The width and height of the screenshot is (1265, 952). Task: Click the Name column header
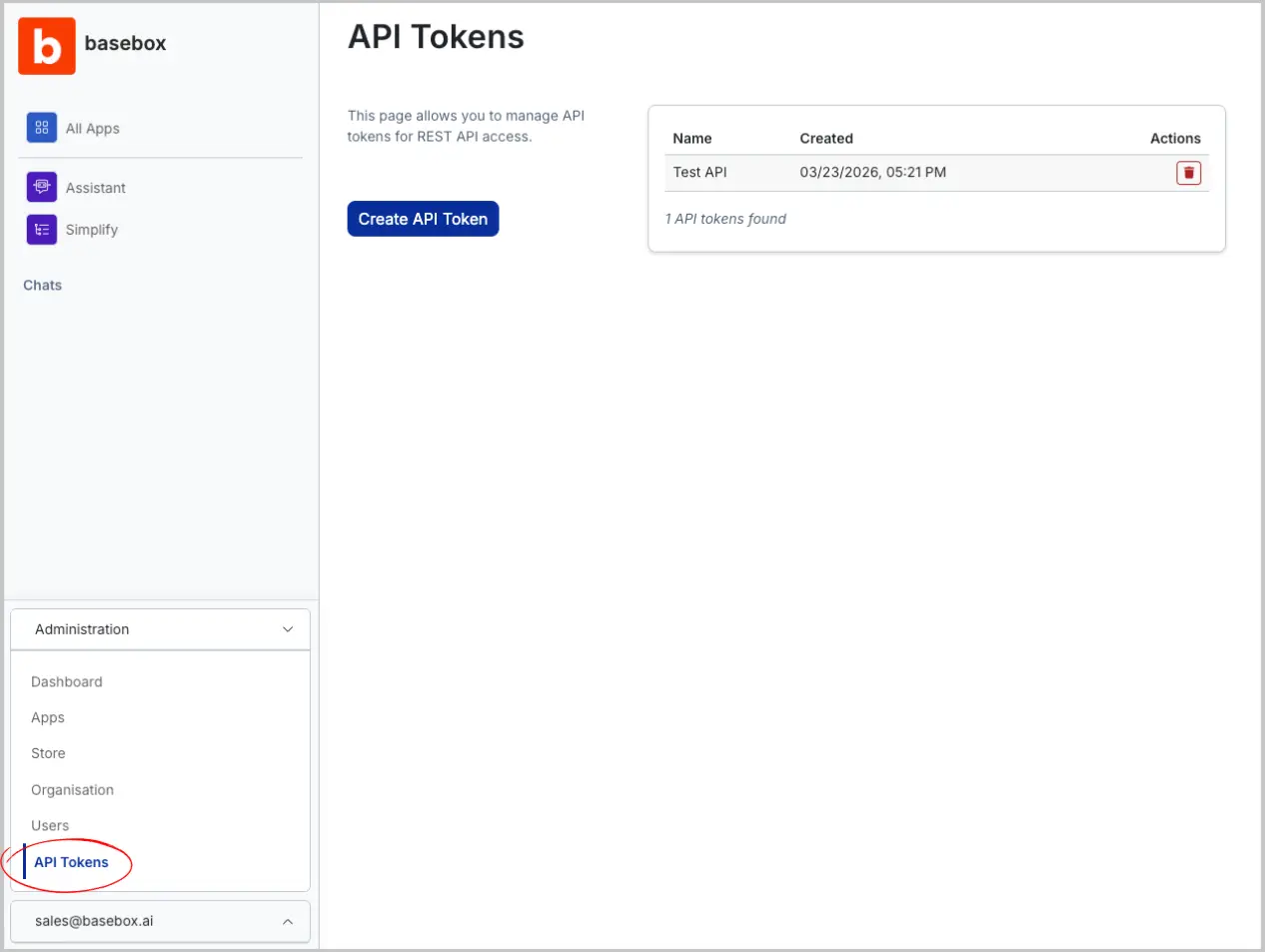click(x=692, y=139)
